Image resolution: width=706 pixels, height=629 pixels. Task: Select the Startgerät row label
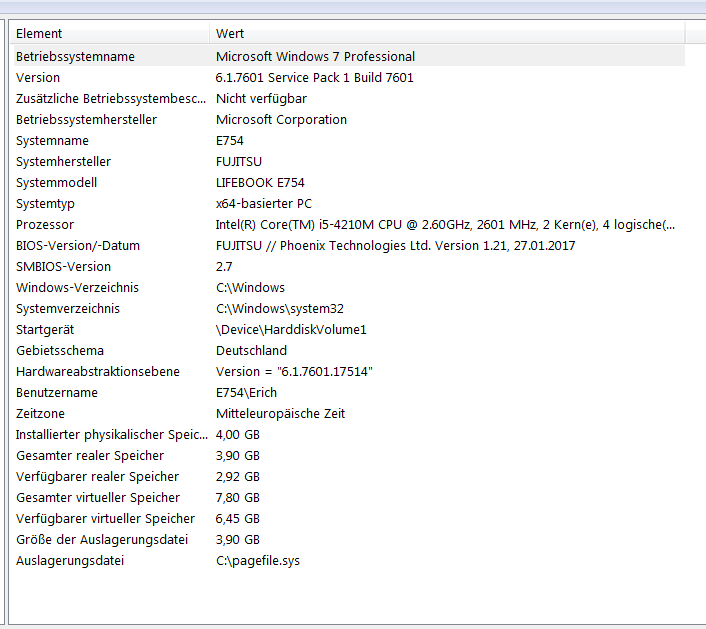pos(45,330)
